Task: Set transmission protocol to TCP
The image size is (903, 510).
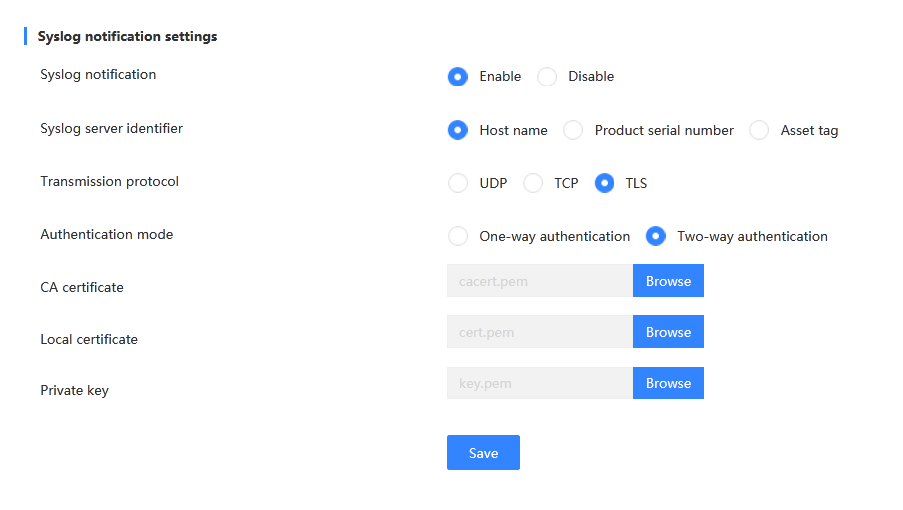Action: point(533,183)
